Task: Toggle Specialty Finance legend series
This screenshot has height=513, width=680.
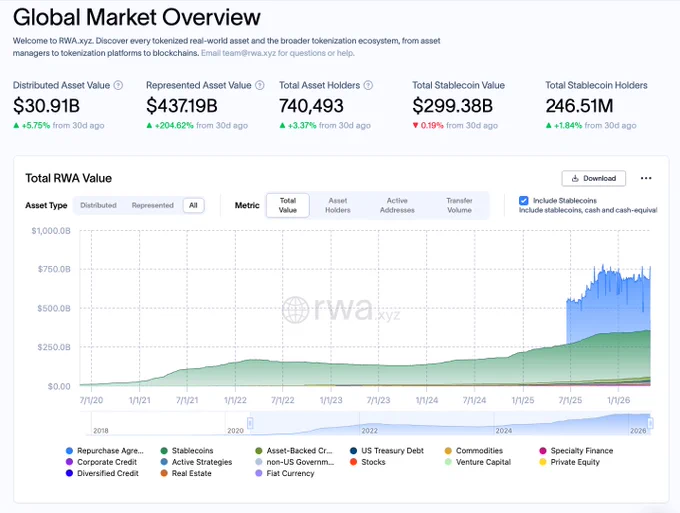Action: tap(576, 451)
